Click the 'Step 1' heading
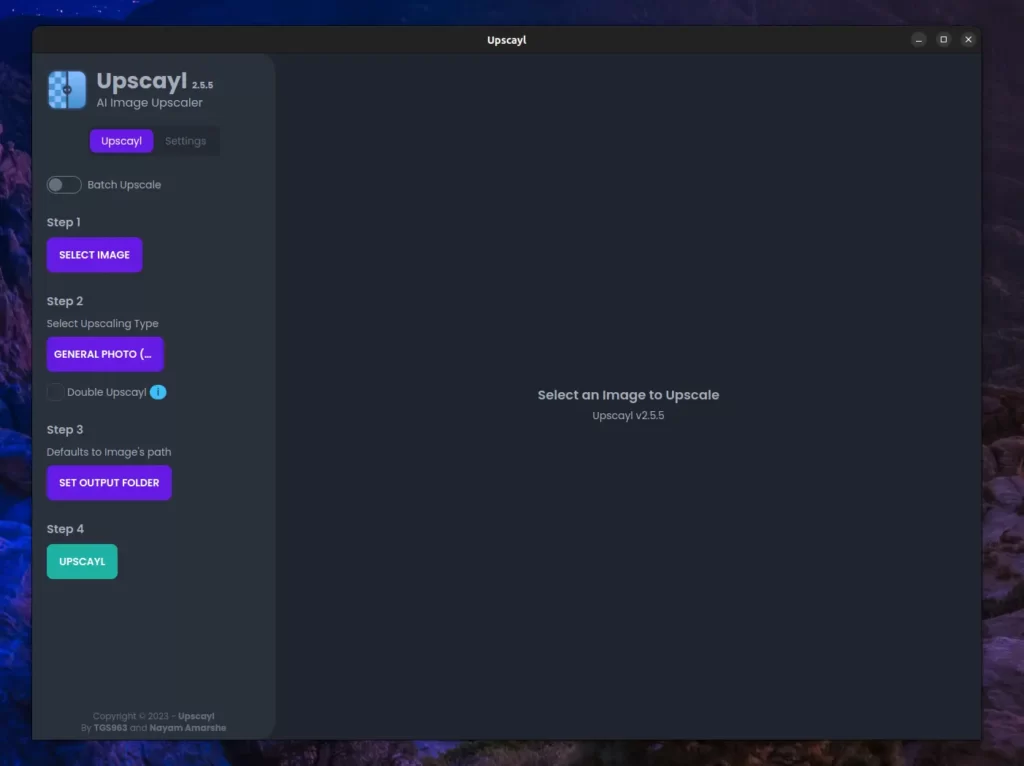Viewport: 1024px width, 766px height. point(63,223)
